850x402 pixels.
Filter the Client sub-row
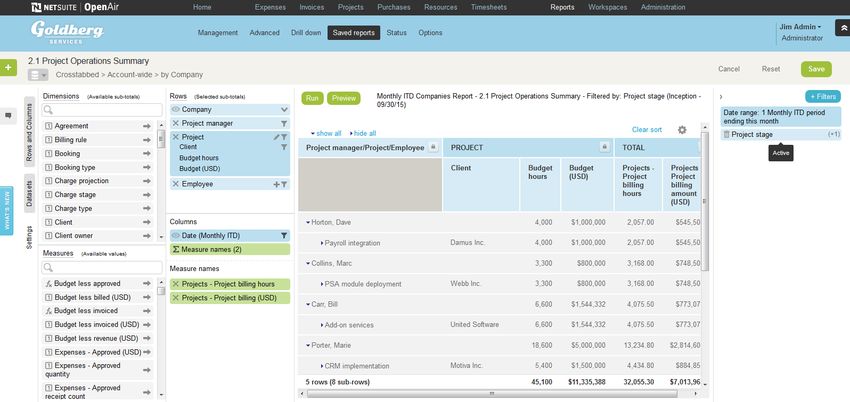pyautogui.click(x=284, y=147)
